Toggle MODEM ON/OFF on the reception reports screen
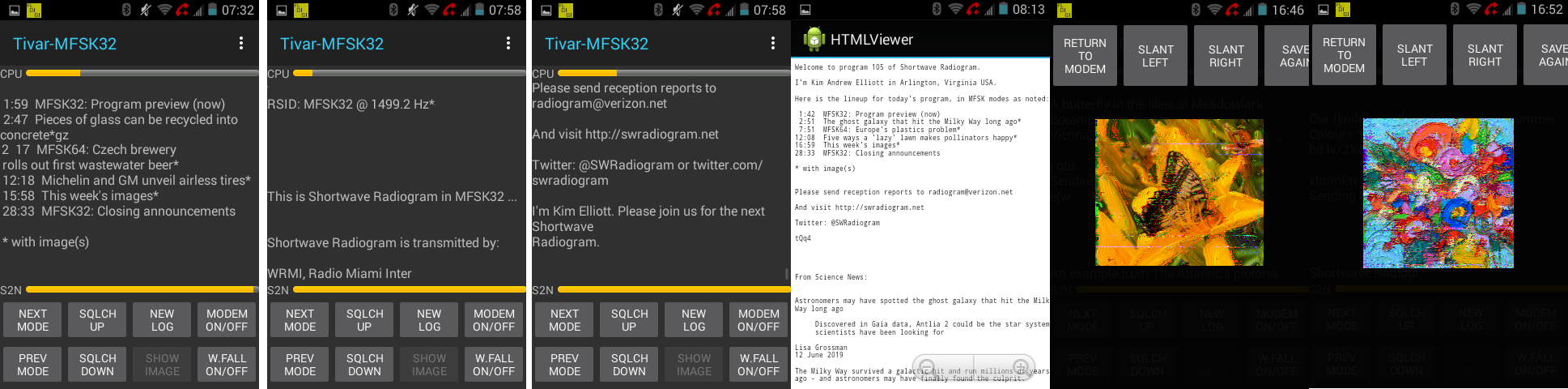Viewport: 1568px width, 389px height. [759, 320]
